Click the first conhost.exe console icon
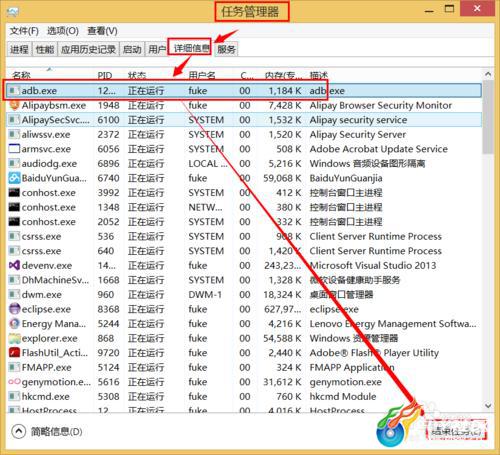Viewport: 500px width, 455px height. click(x=14, y=193)
